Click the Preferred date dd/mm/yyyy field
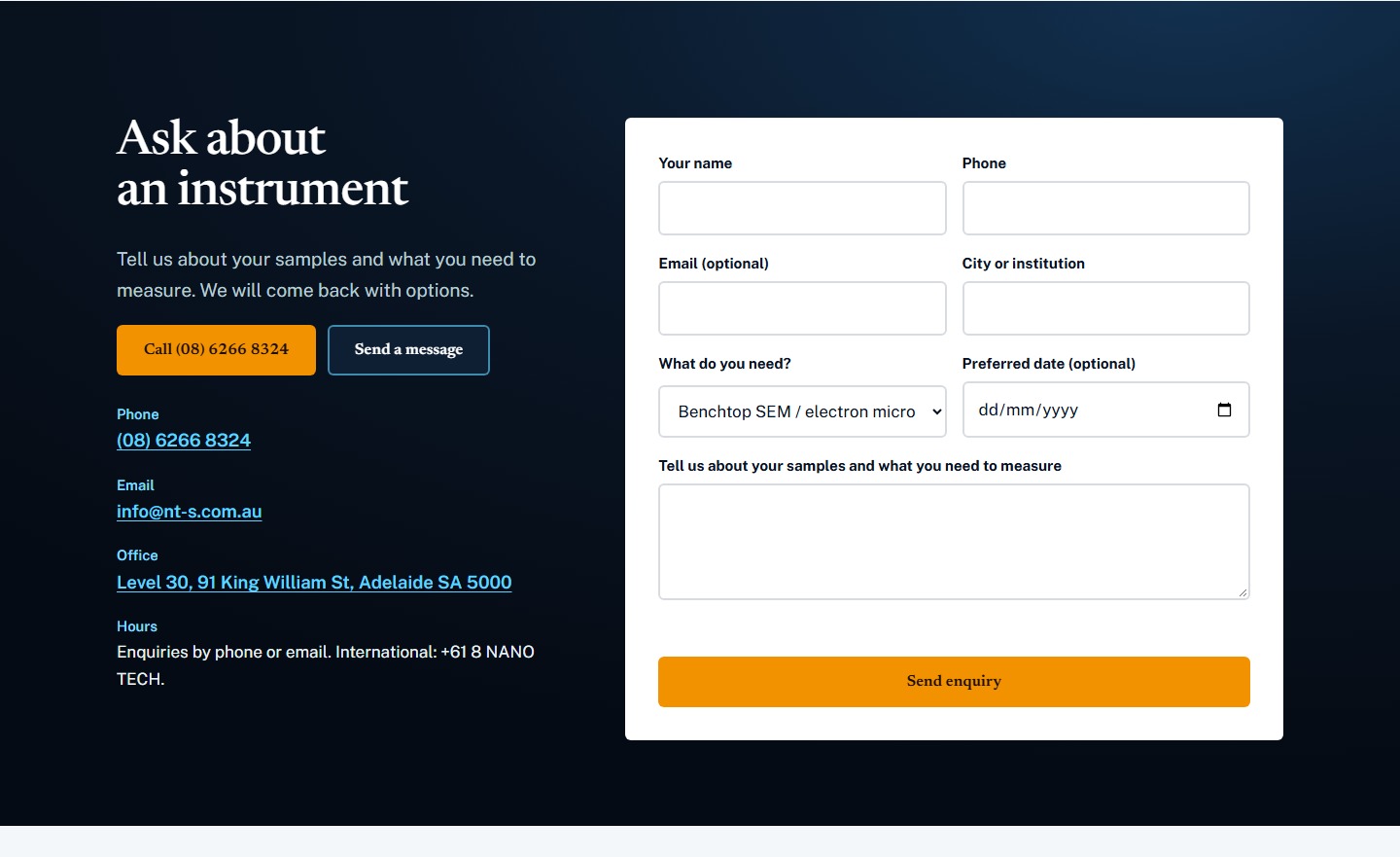 1106,410
